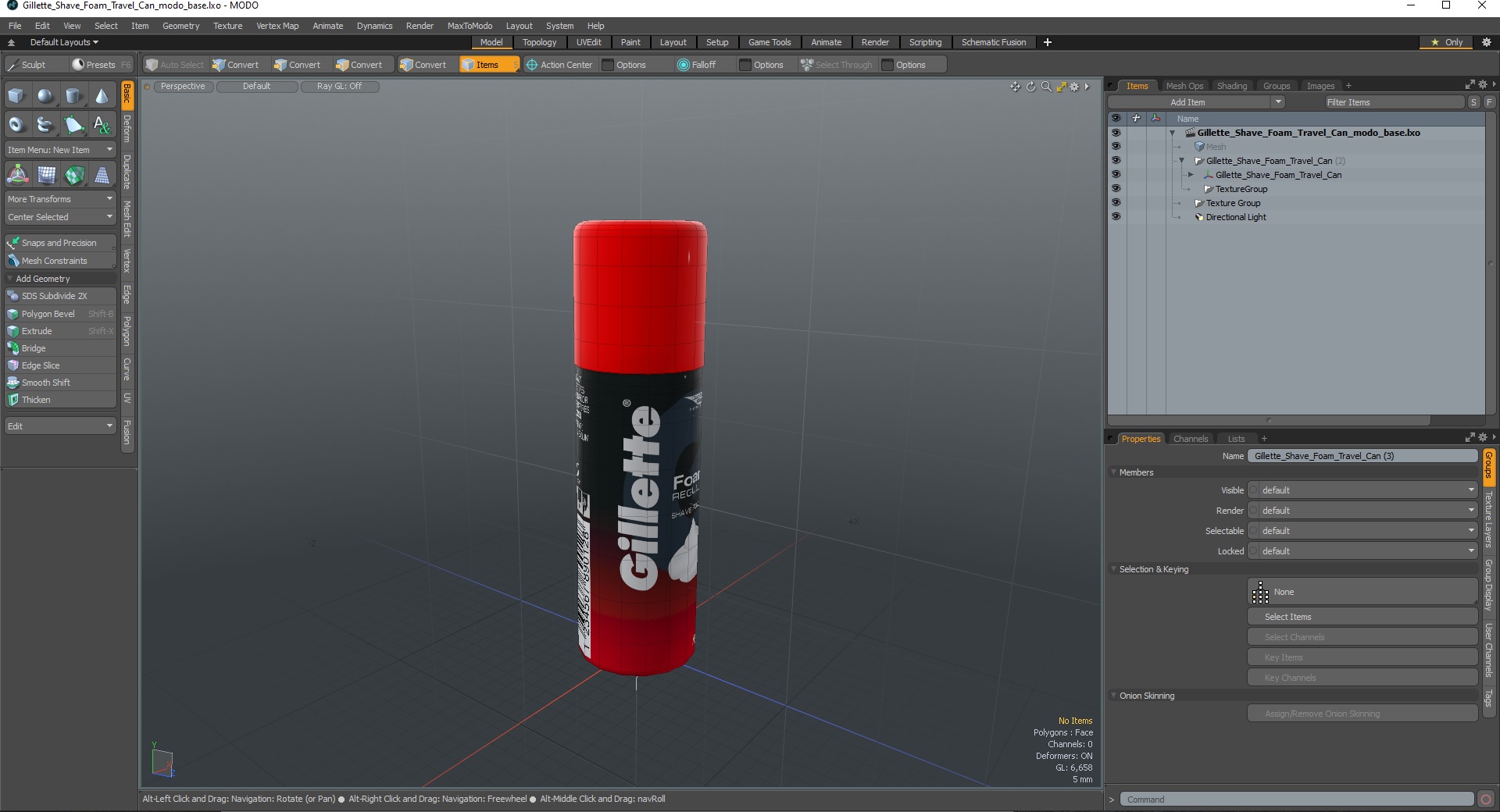This screenshot has height=812, width=1500.
Task: Select the Torus primitive tool
Action: click(16, 124)
